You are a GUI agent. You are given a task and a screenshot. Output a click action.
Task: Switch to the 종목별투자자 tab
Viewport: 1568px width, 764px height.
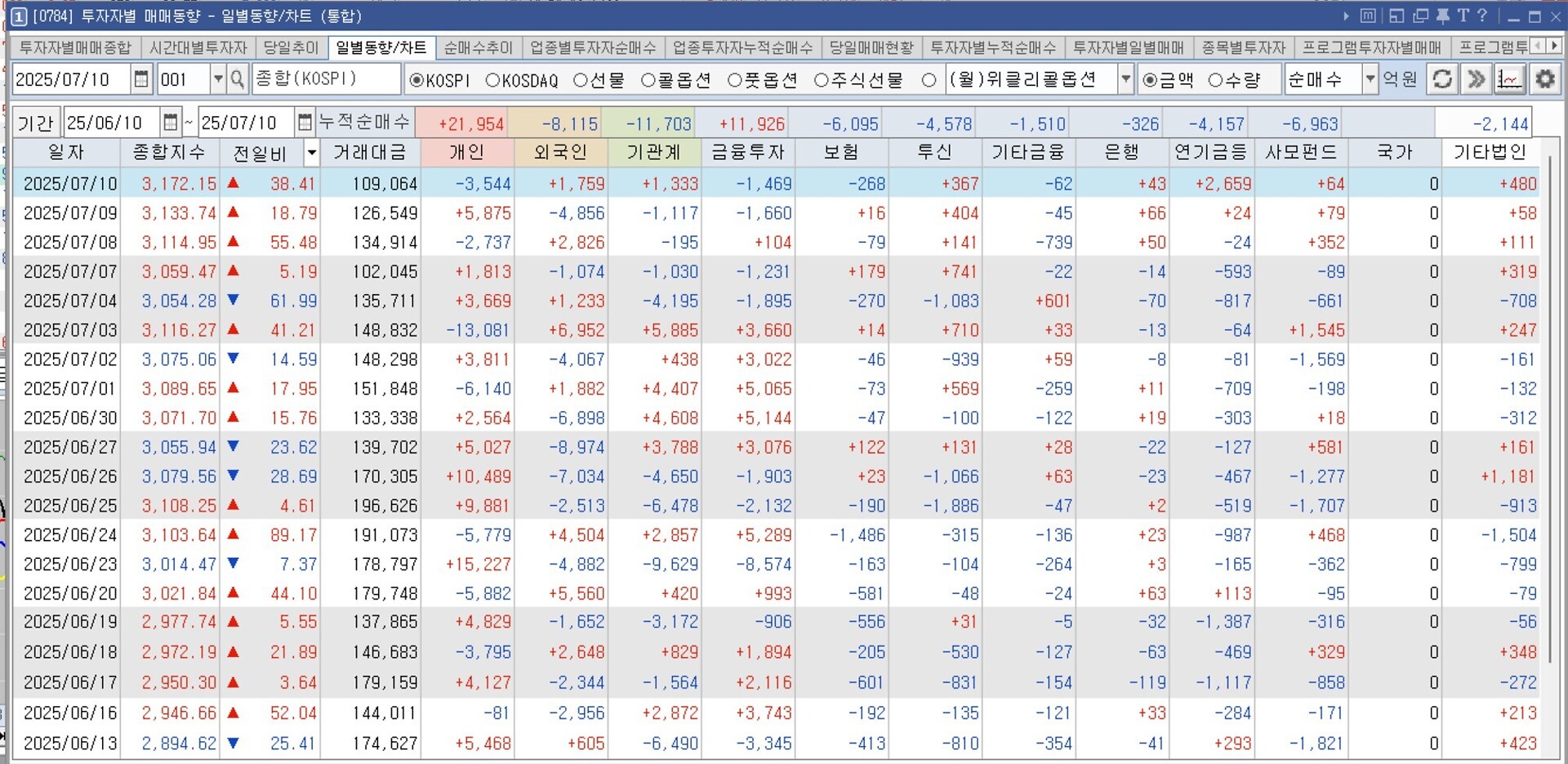coord(1243,47)
